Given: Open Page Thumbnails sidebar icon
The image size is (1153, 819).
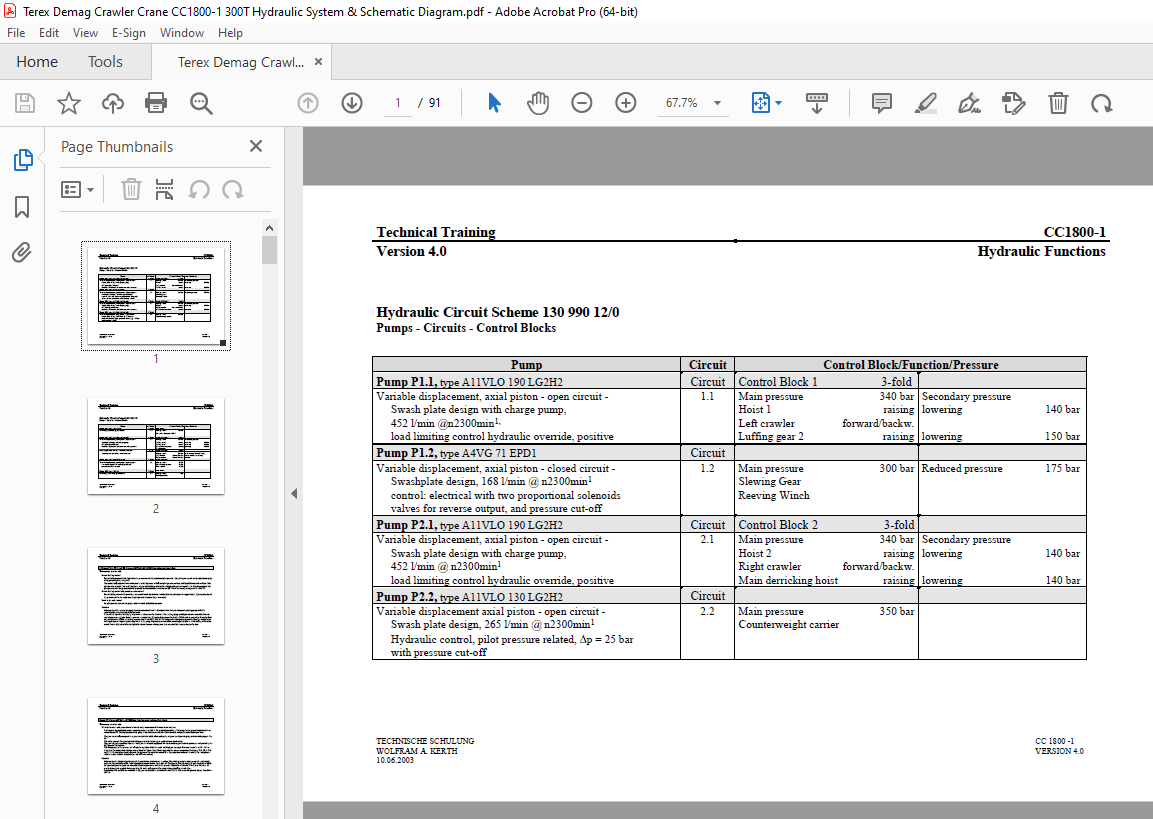Looking at the screenshot, I should point(23,160).
